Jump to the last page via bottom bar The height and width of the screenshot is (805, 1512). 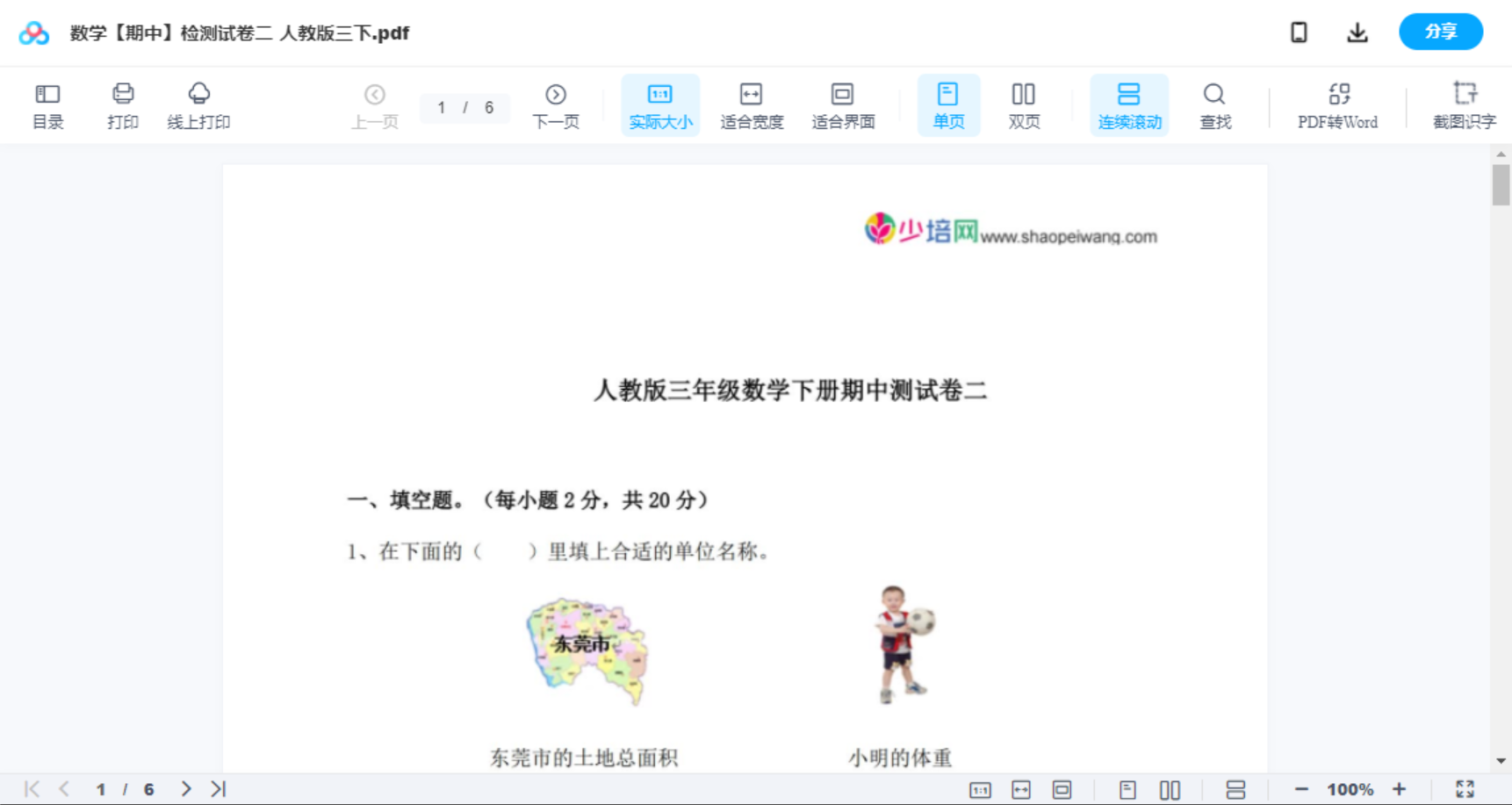[x=217, y=788]
